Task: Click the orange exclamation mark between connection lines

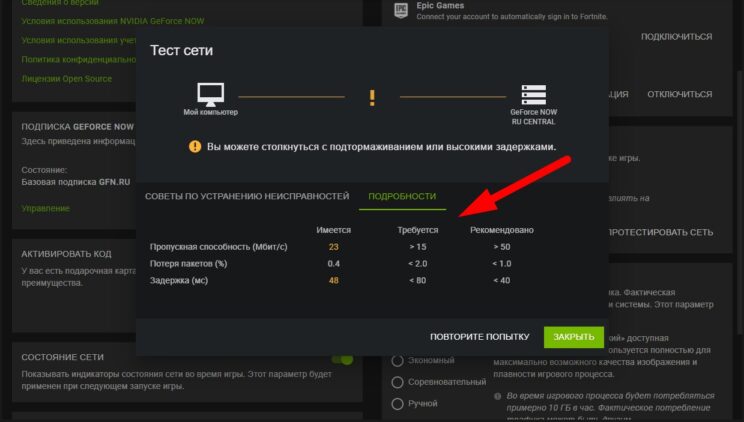Action: point(372,97)
